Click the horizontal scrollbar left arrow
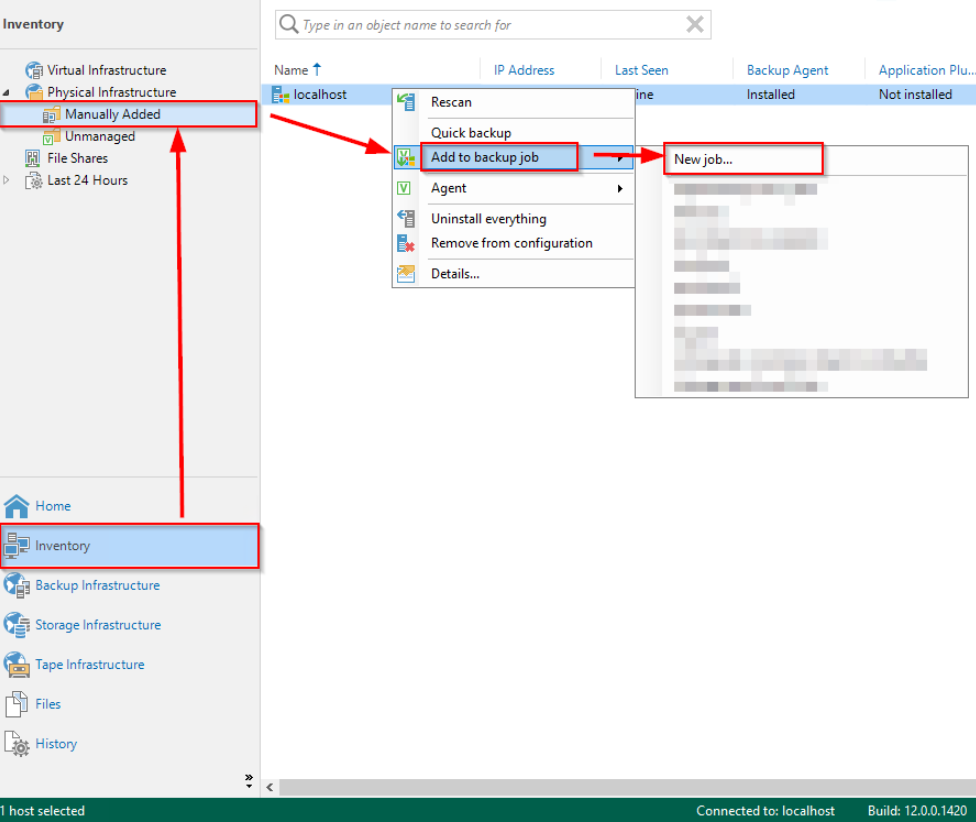Screen dimensions: 976x822 pos(270,788)
